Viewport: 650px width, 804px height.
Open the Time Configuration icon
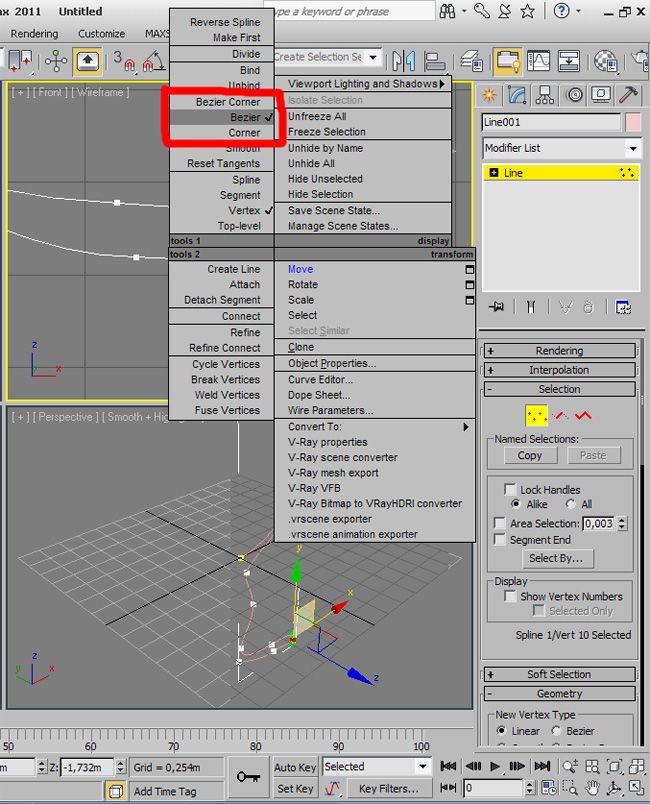[548, 787]
